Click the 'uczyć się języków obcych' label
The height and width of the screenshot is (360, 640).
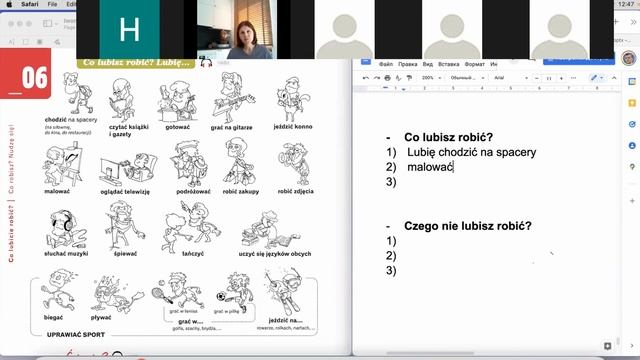tap(275, 253)
